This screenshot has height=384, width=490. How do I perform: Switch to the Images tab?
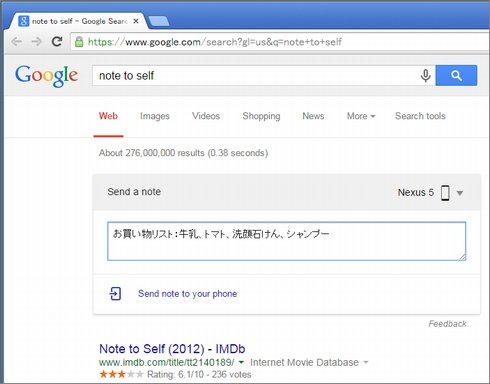point(155,116)
